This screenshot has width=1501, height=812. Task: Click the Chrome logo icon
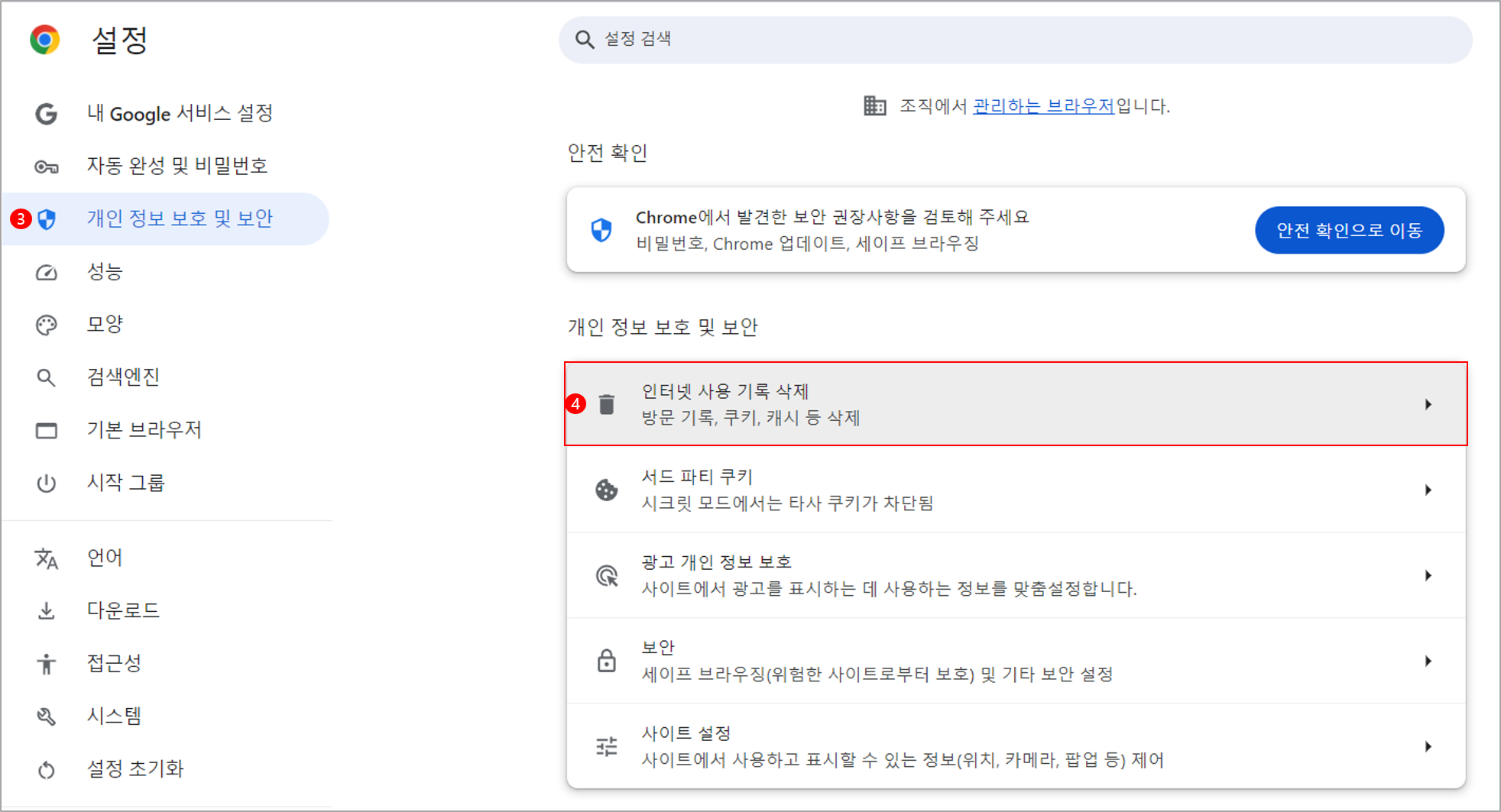pos(45,40)
